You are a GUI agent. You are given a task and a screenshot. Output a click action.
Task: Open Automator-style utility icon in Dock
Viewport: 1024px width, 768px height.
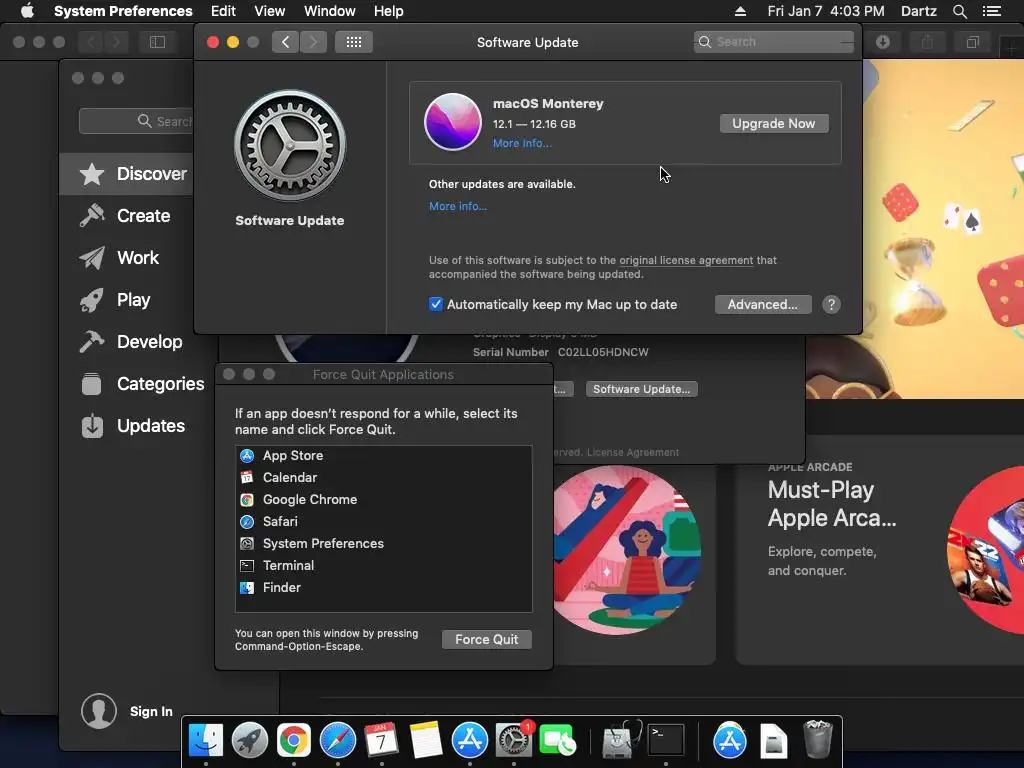pos(620,741)
